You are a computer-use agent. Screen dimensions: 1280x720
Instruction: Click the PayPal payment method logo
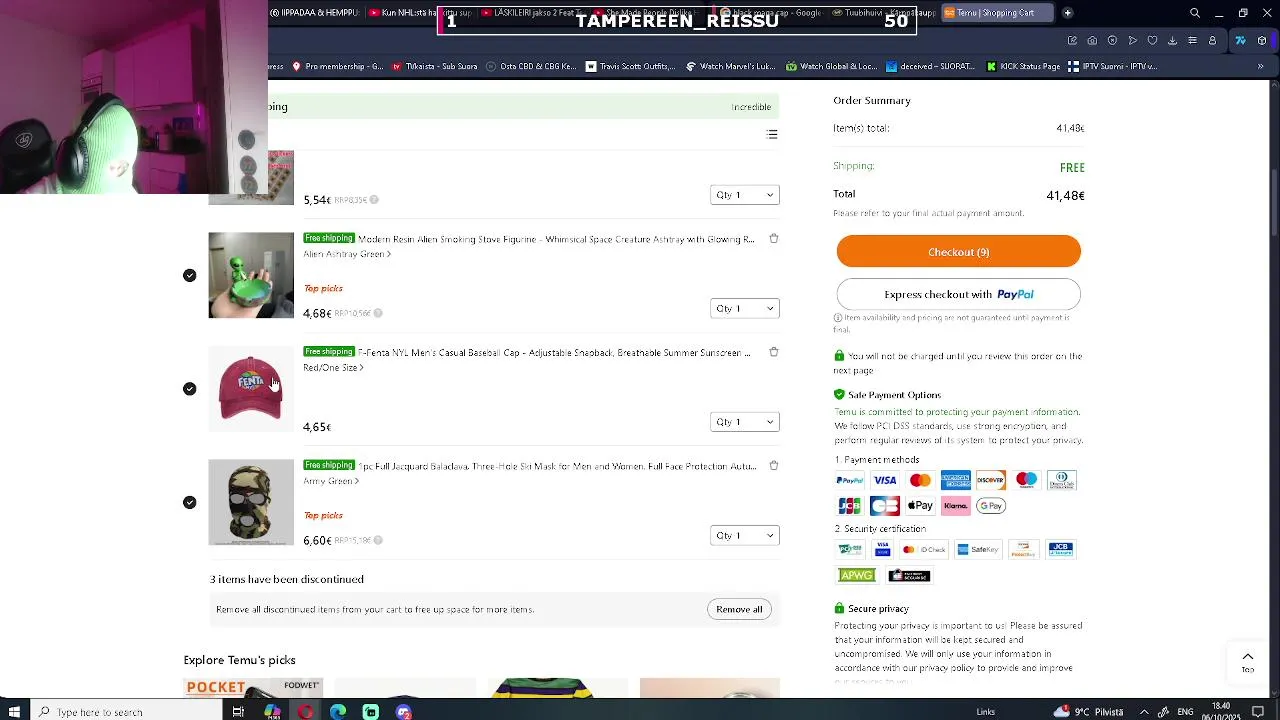coord(850,480)
